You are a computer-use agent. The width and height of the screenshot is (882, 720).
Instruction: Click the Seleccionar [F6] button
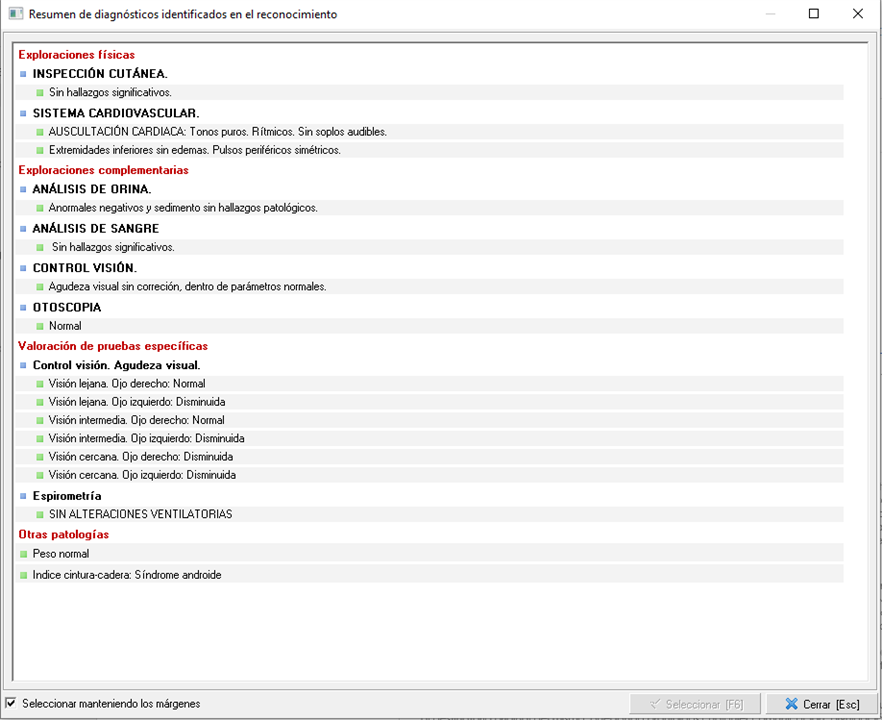pyautogui.click(x=695, y=704)
